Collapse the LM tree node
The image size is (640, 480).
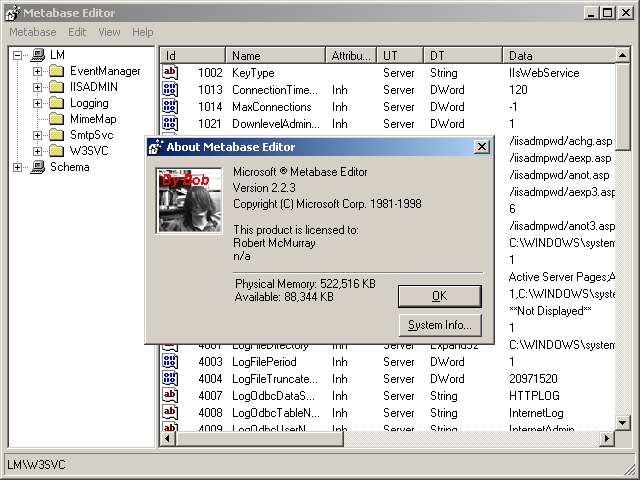17,55
